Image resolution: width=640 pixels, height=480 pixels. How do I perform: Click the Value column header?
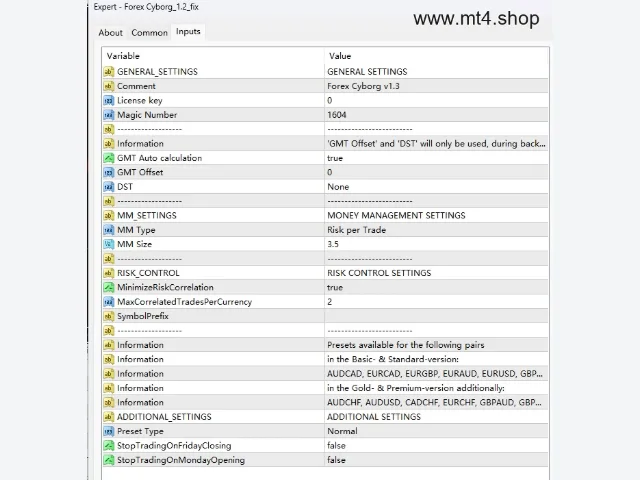click(x=436, y=56)
